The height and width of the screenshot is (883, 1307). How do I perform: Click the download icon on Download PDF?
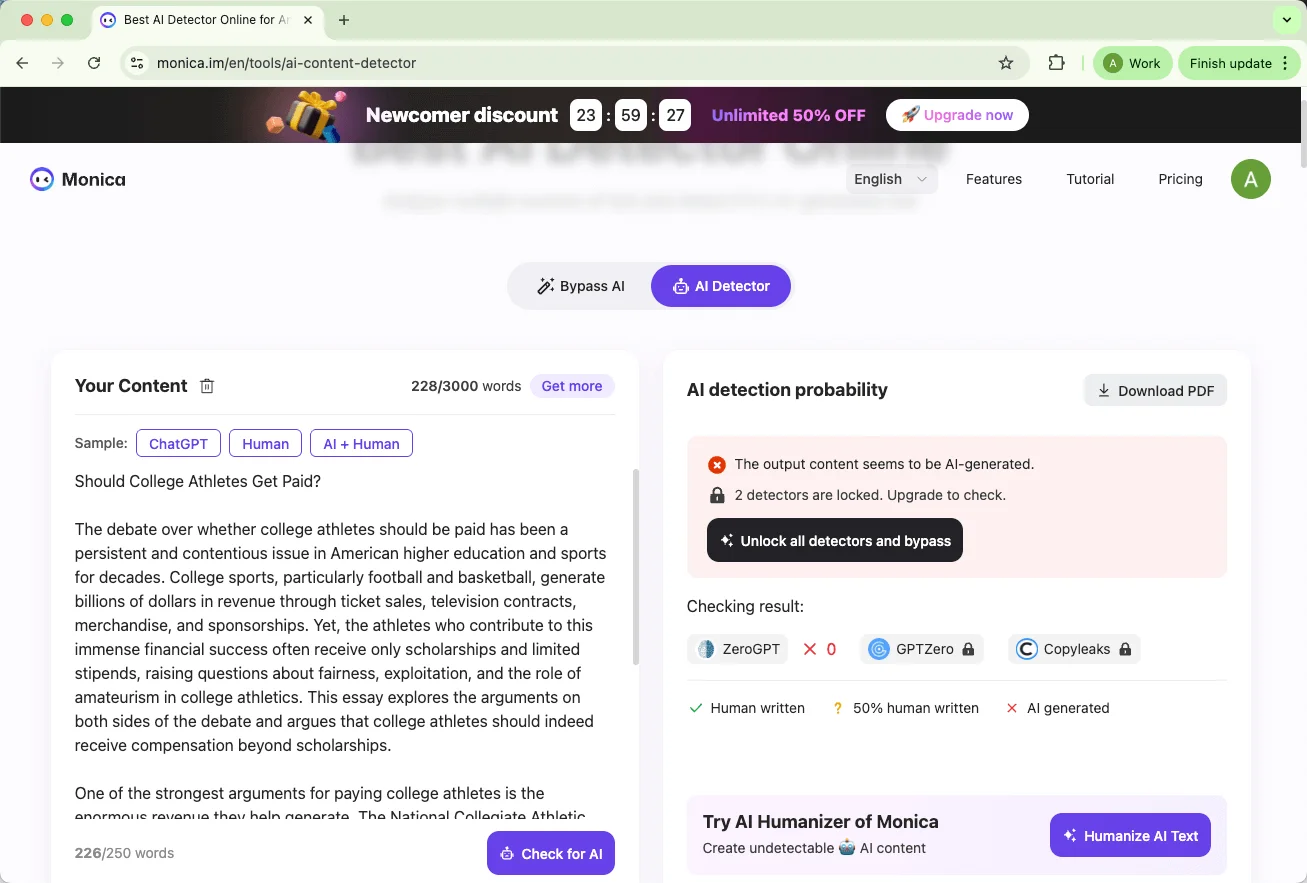point(1104,390)
